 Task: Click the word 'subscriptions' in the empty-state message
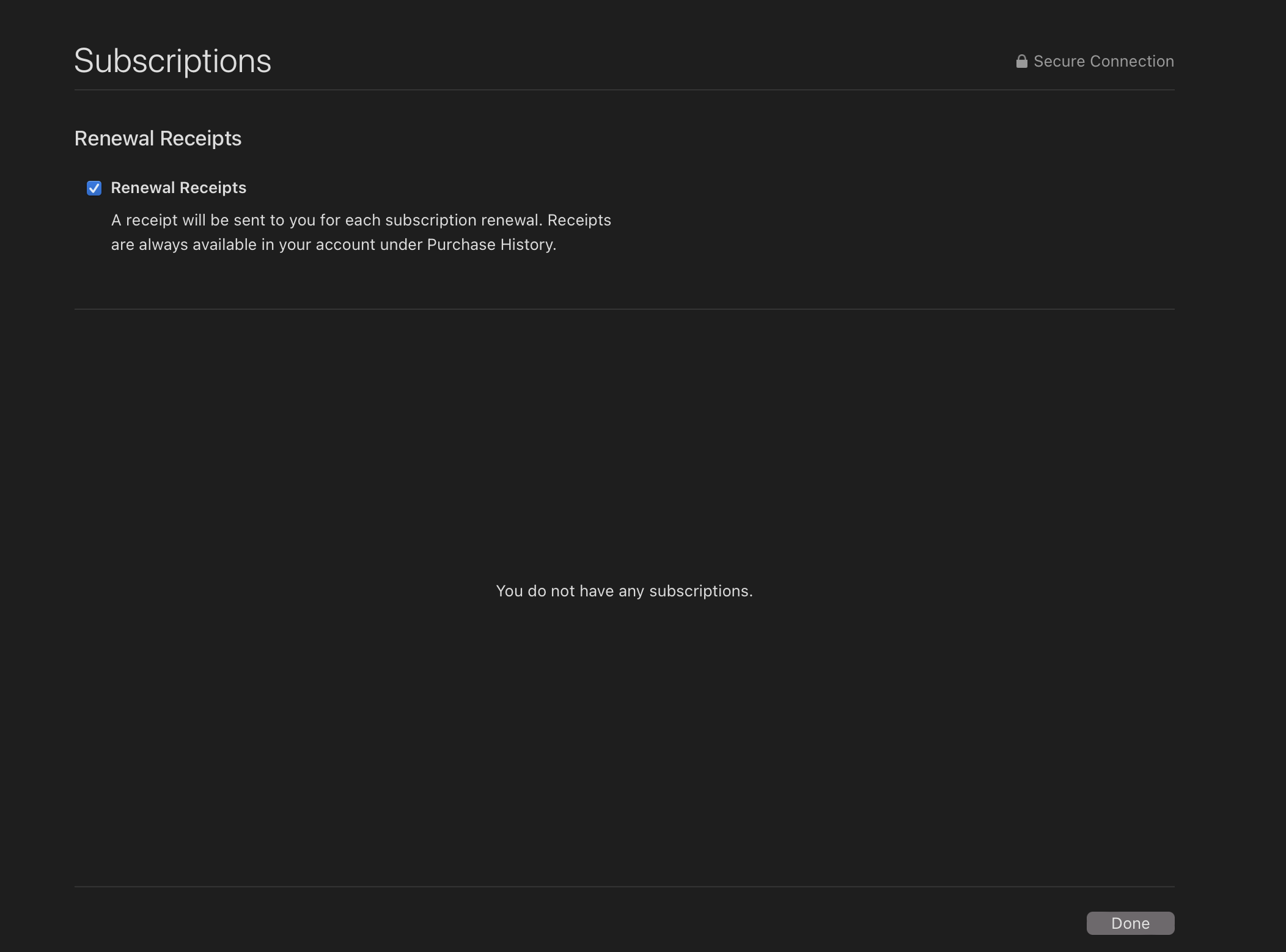699,591
